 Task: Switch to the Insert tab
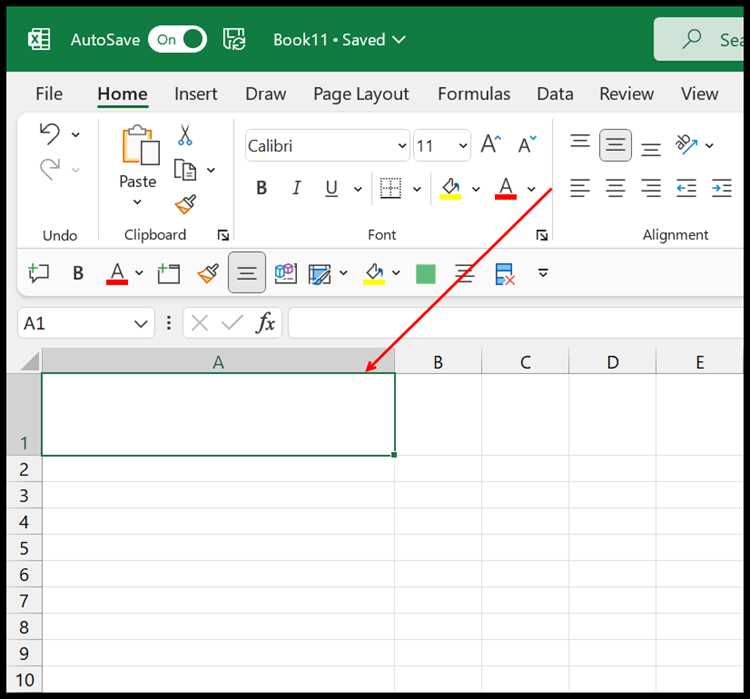click(x=196, y=94)
